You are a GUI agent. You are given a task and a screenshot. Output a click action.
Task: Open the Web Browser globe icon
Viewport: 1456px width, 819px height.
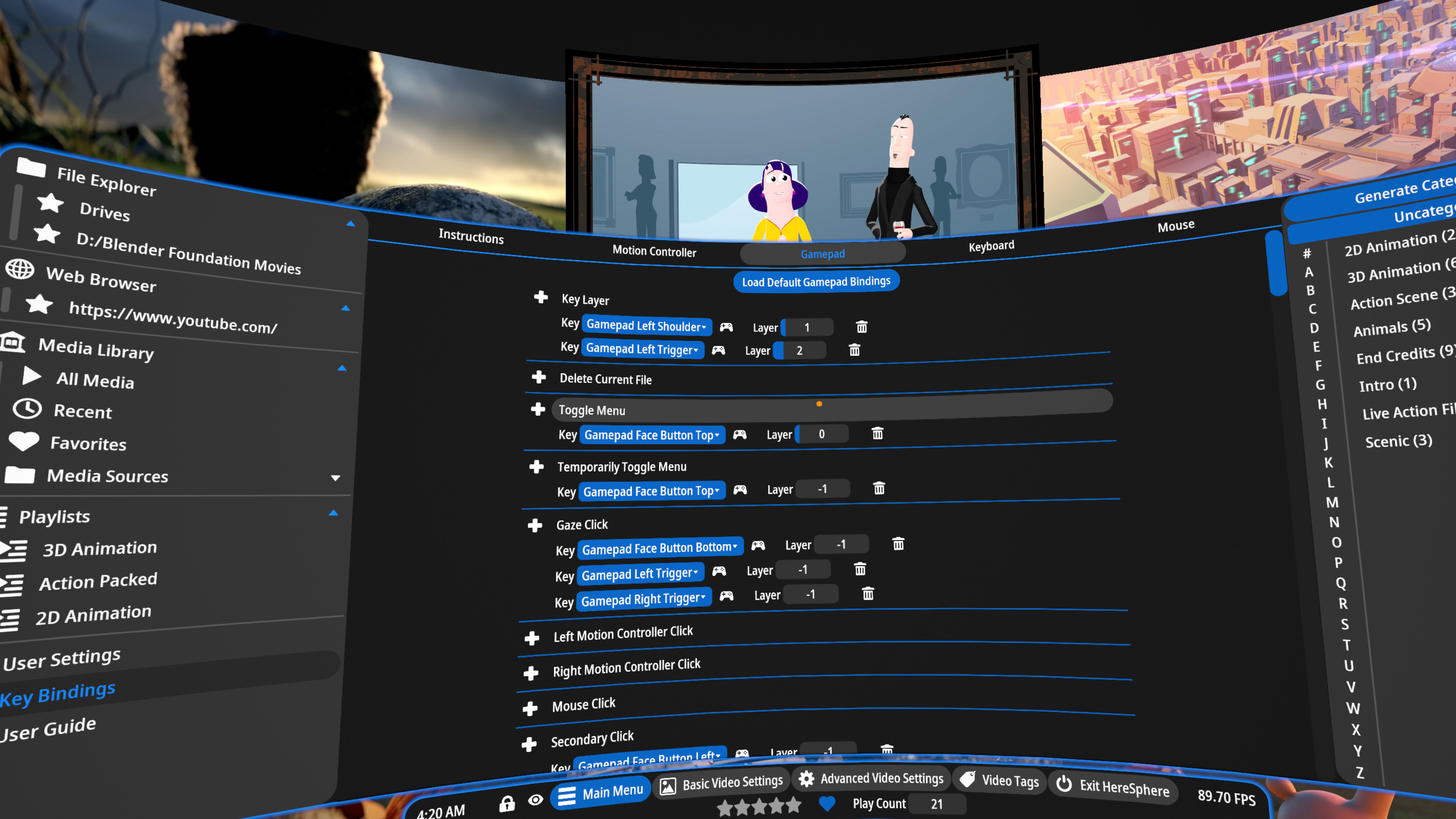20,270
